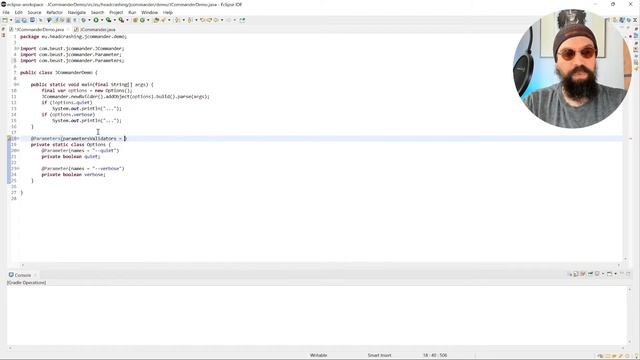Click the Open Type toolbar icon

click(156, 20)
